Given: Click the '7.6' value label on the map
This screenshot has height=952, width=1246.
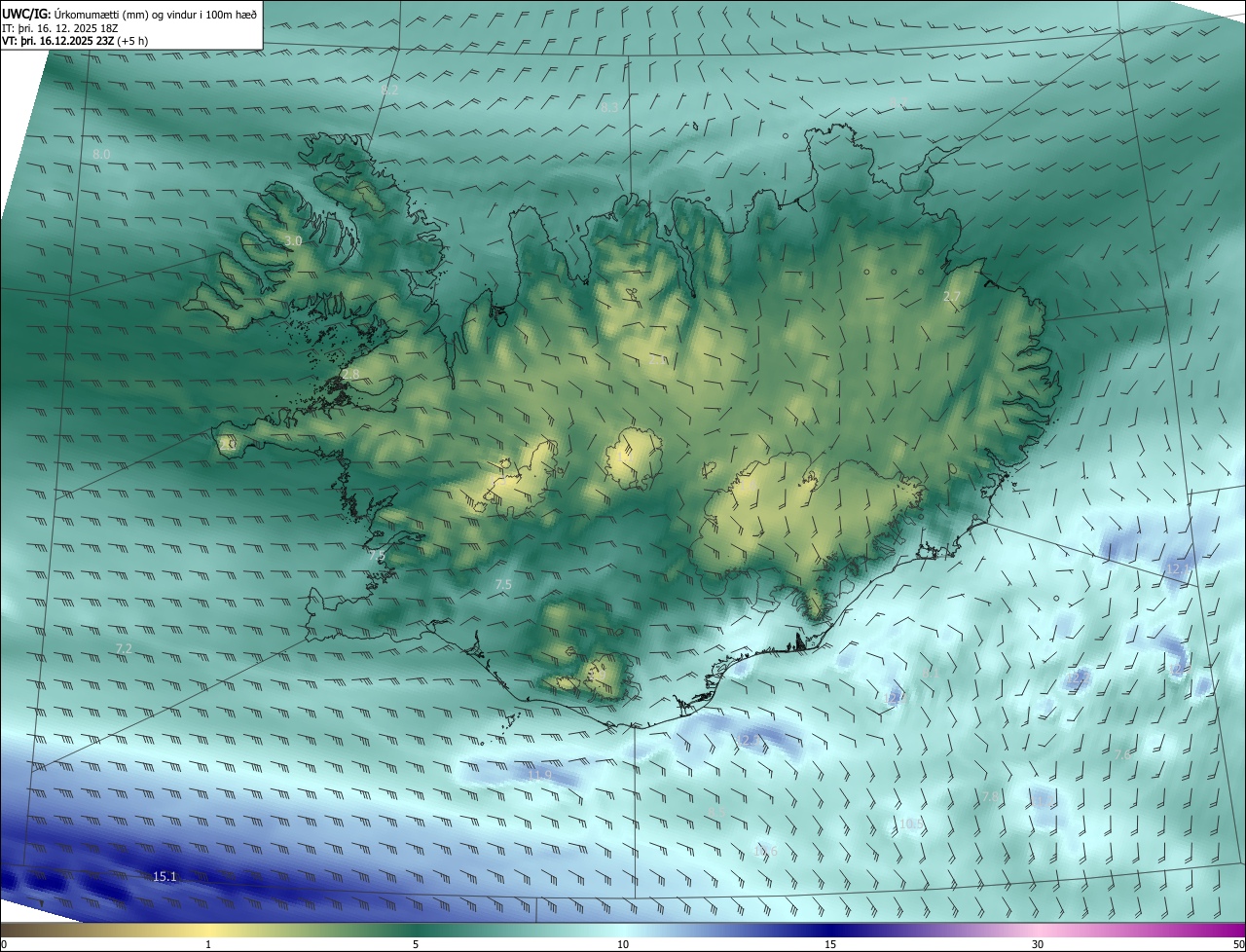Looking at the screenshot, I should 1122,754.
